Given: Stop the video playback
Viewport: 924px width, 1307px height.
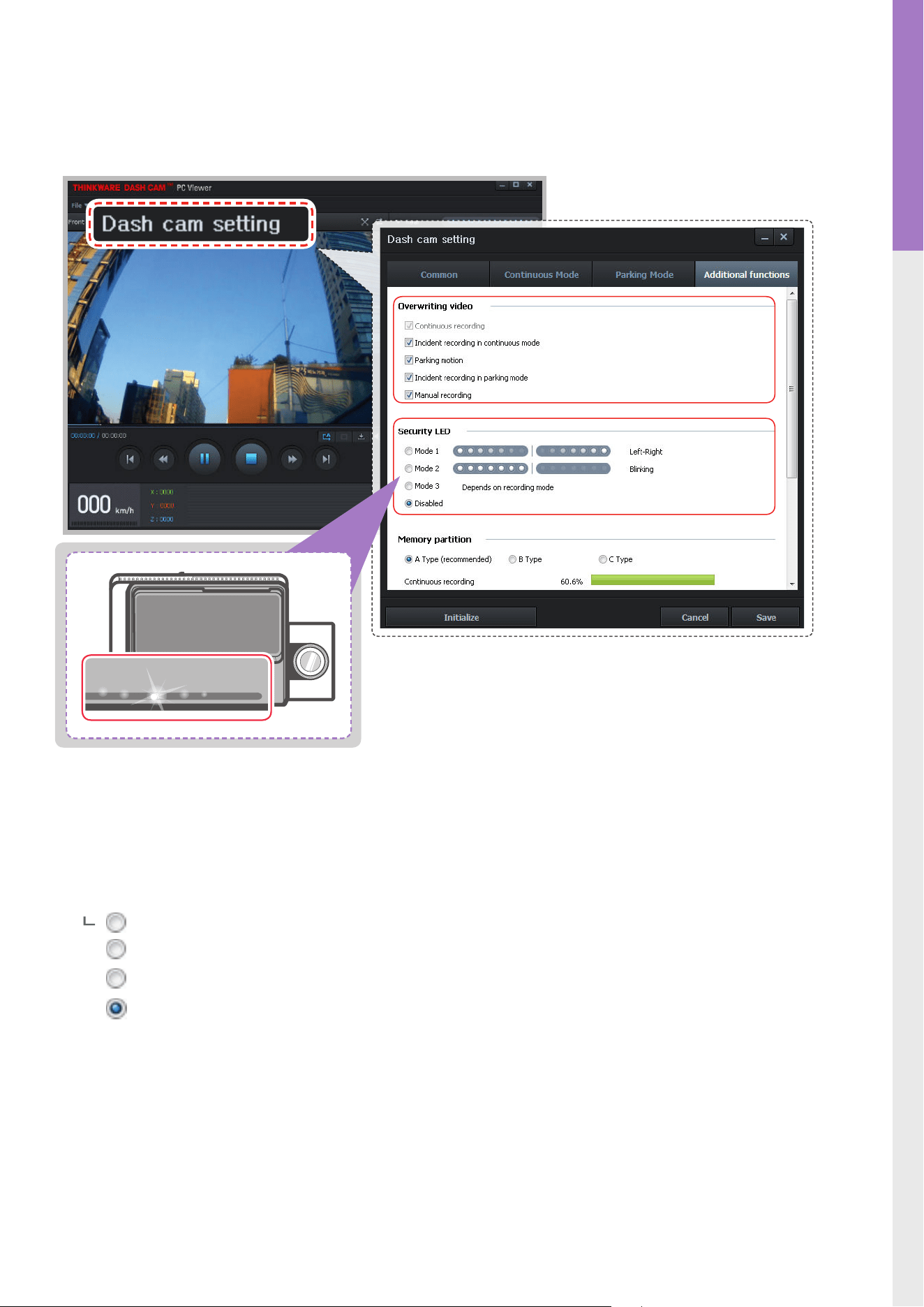Looking at the screenshot, I should point(251,459).
